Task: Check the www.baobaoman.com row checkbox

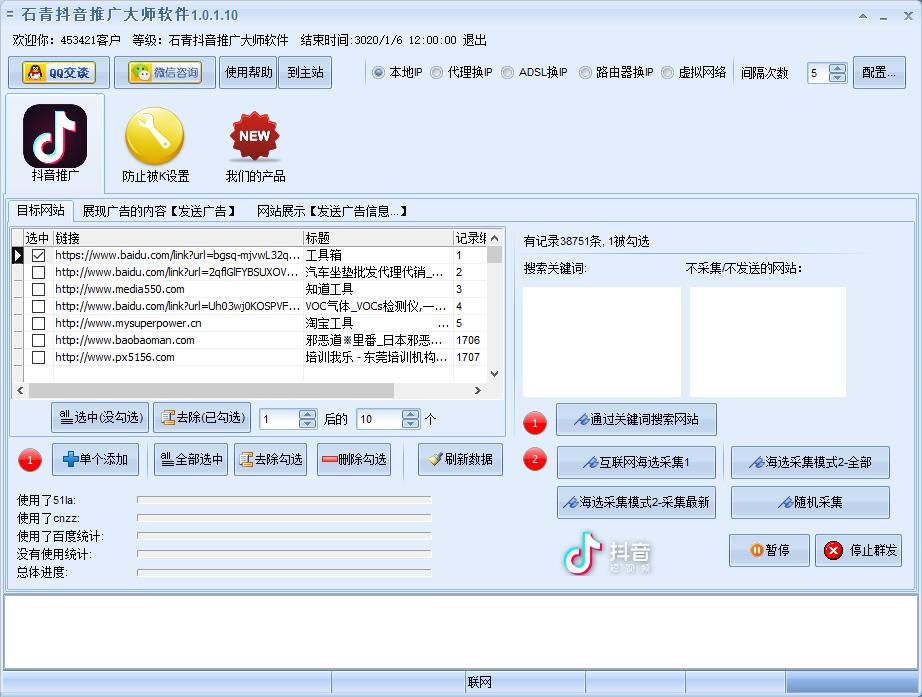Action: [38, 341]
